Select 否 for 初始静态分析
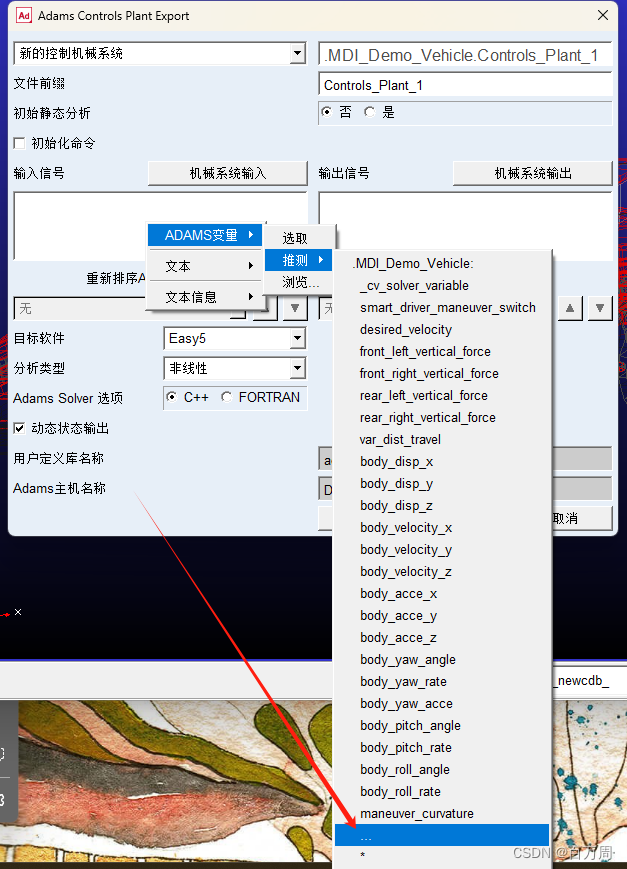The height and width of the screenshot is (869, 627). (x=327, y=112)
